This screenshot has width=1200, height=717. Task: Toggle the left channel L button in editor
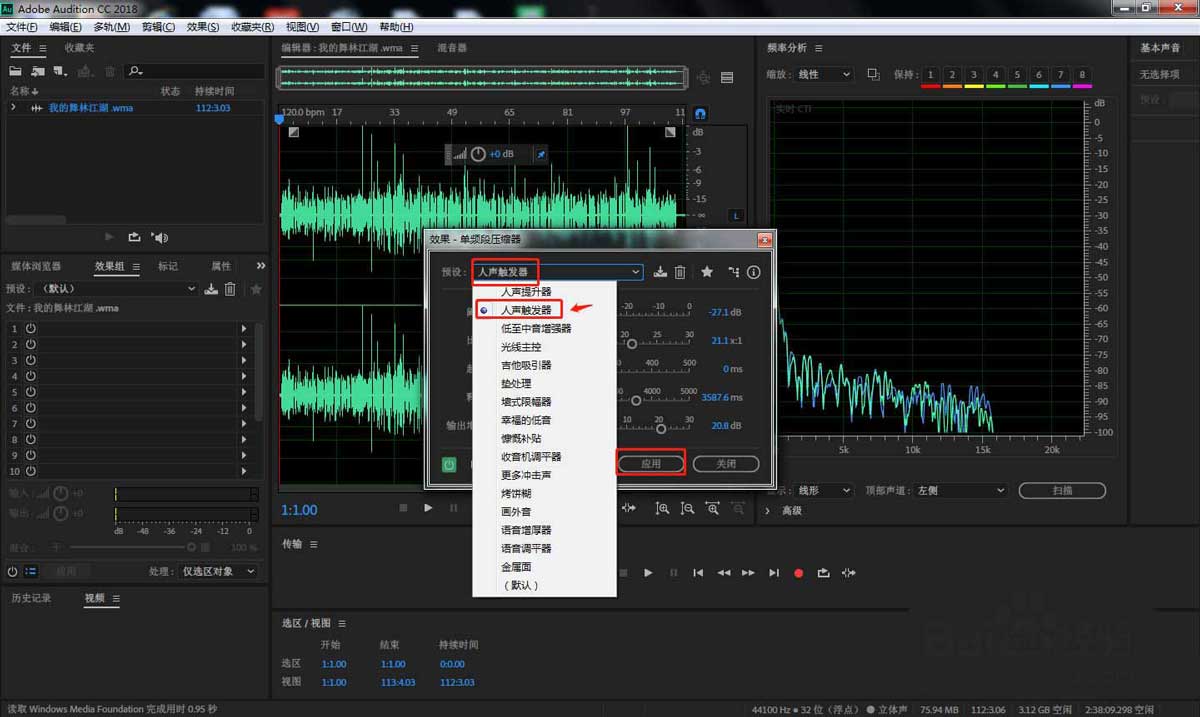point(737,215)
